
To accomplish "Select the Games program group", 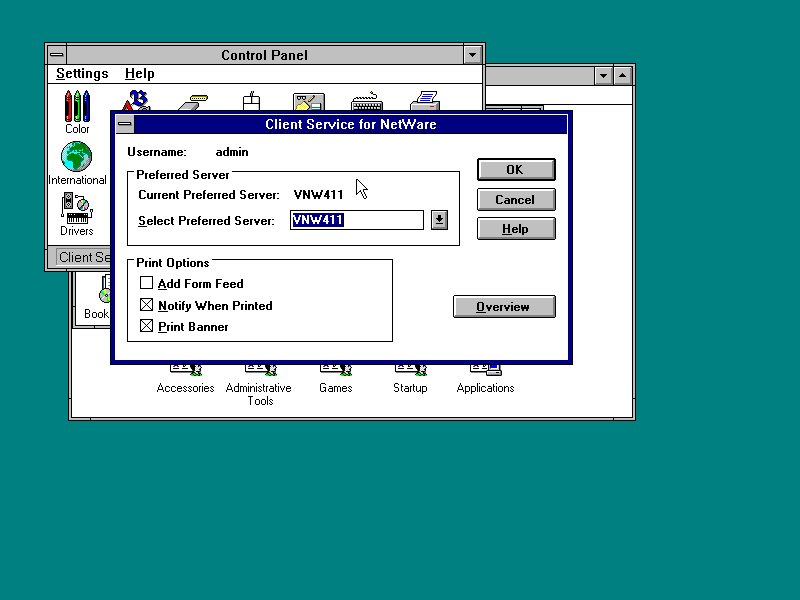I will click(336, 379).
